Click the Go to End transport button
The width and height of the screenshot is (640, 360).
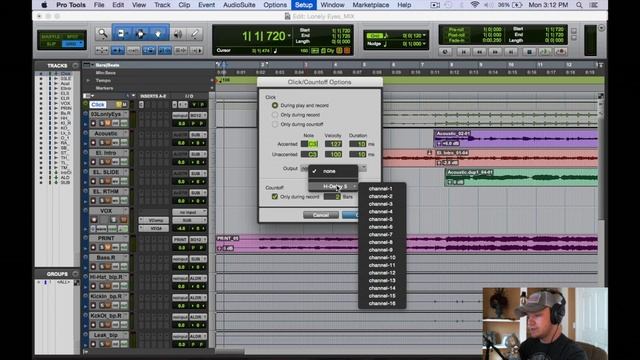point(511,52)
